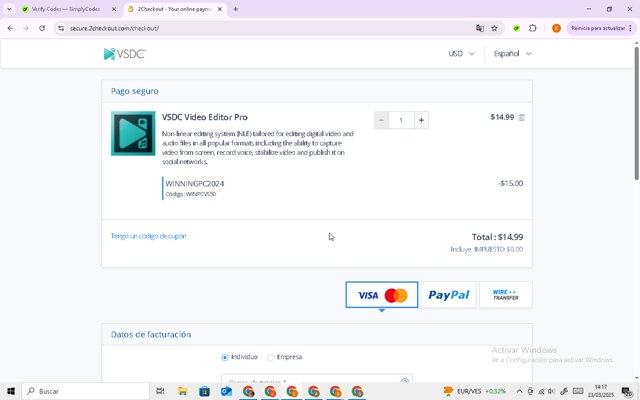640x400 pixels.
Task: Open the Chrome three-dot menu
Action: coord(631,28)
